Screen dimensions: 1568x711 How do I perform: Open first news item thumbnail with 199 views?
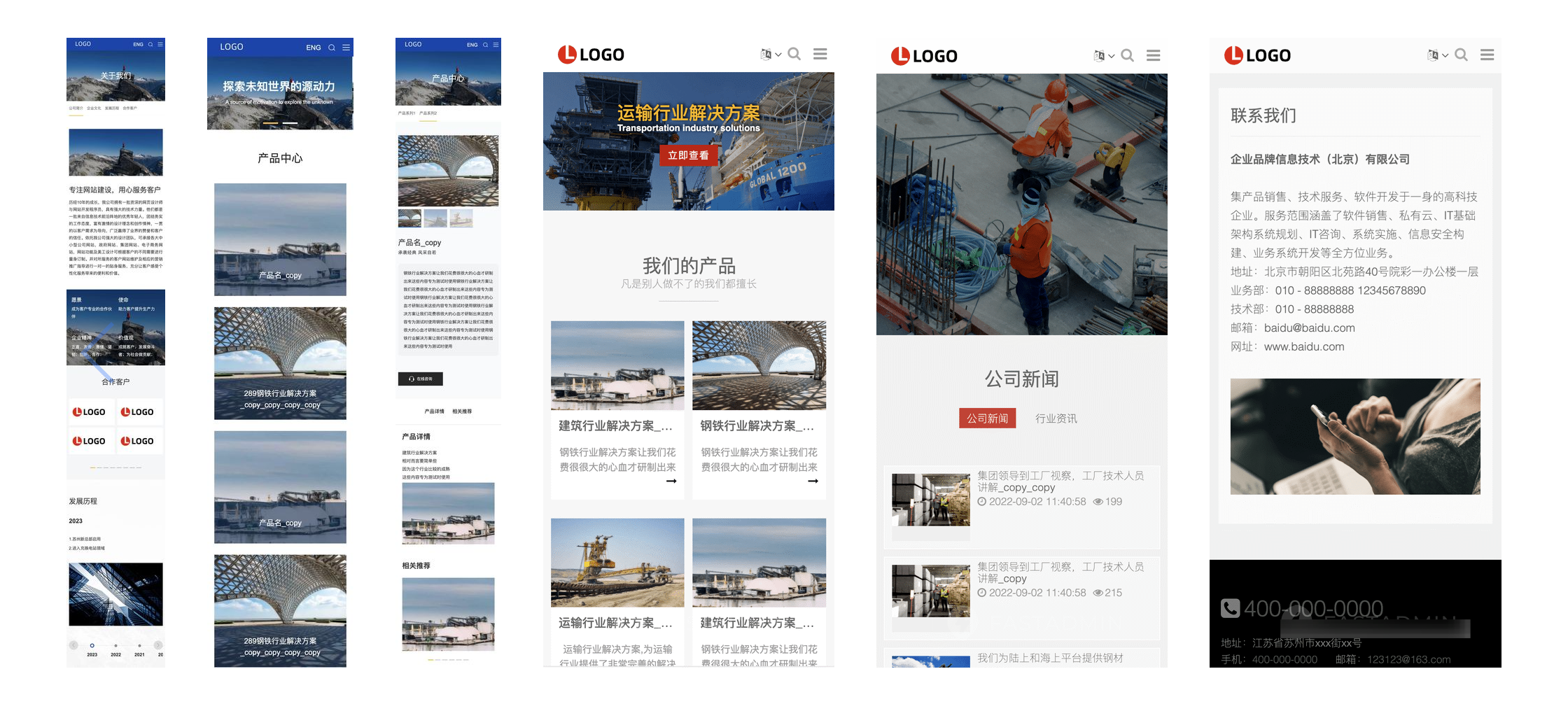coord(930,500)
